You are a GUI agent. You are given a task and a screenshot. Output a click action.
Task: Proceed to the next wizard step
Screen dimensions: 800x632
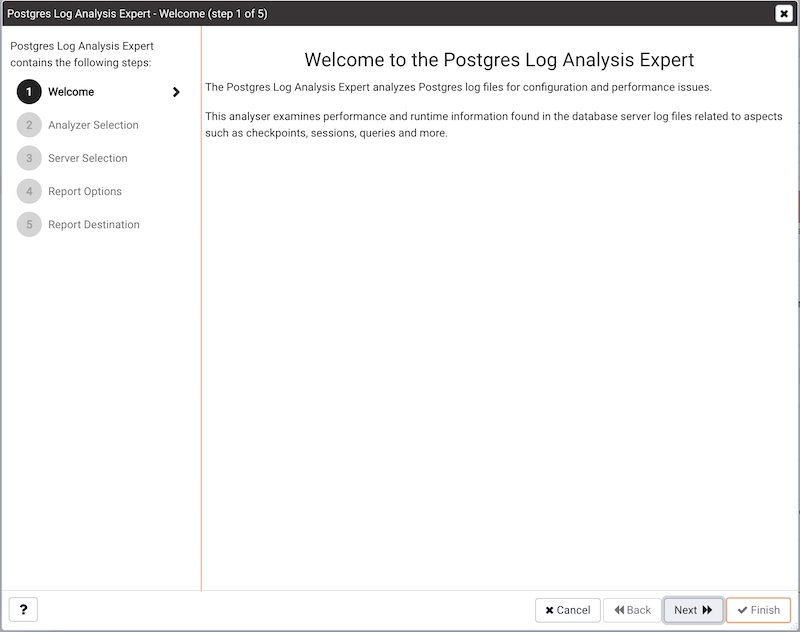tap(693, 610)
